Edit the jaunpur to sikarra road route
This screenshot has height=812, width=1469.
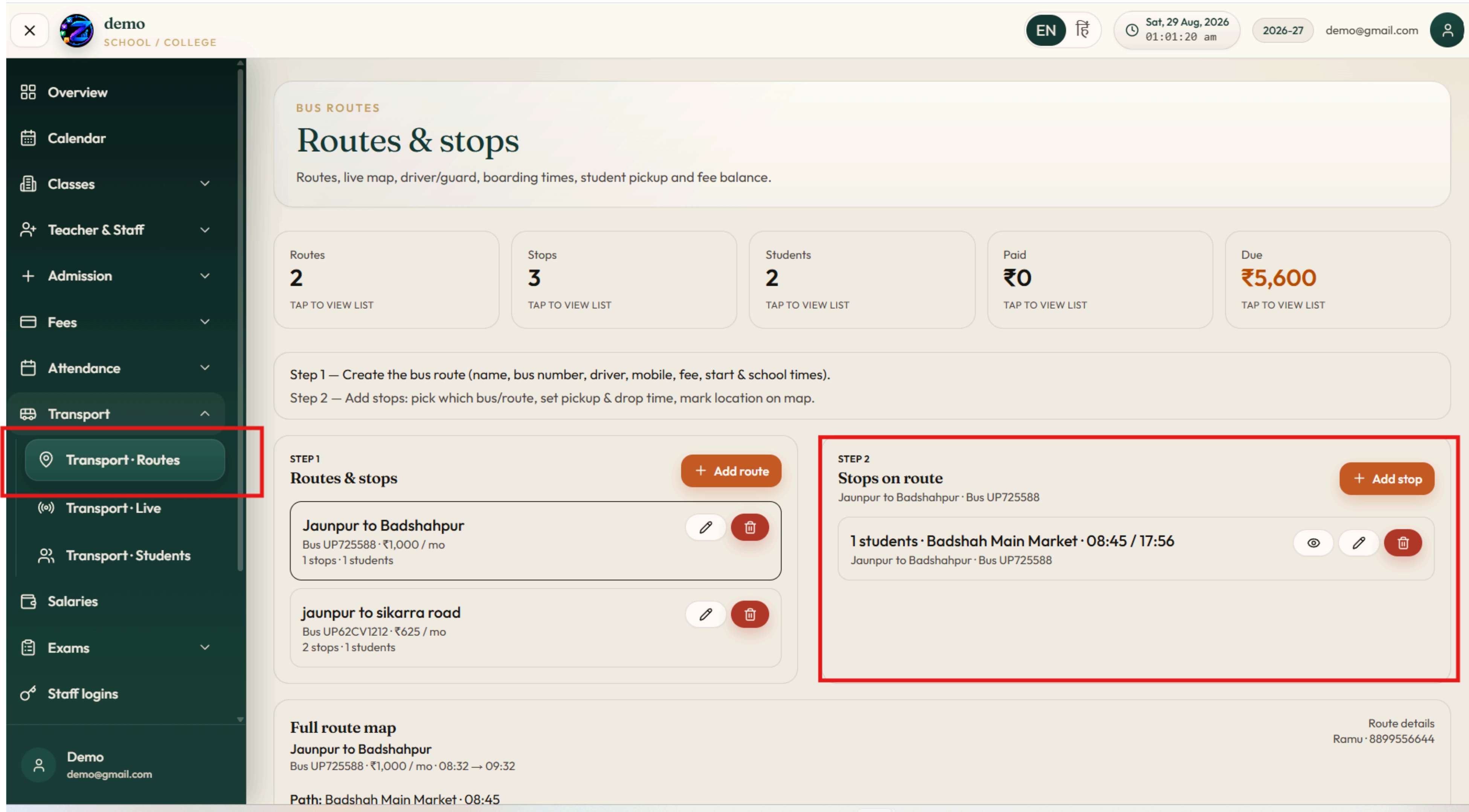pyautogui.click(x=705, y=614)
